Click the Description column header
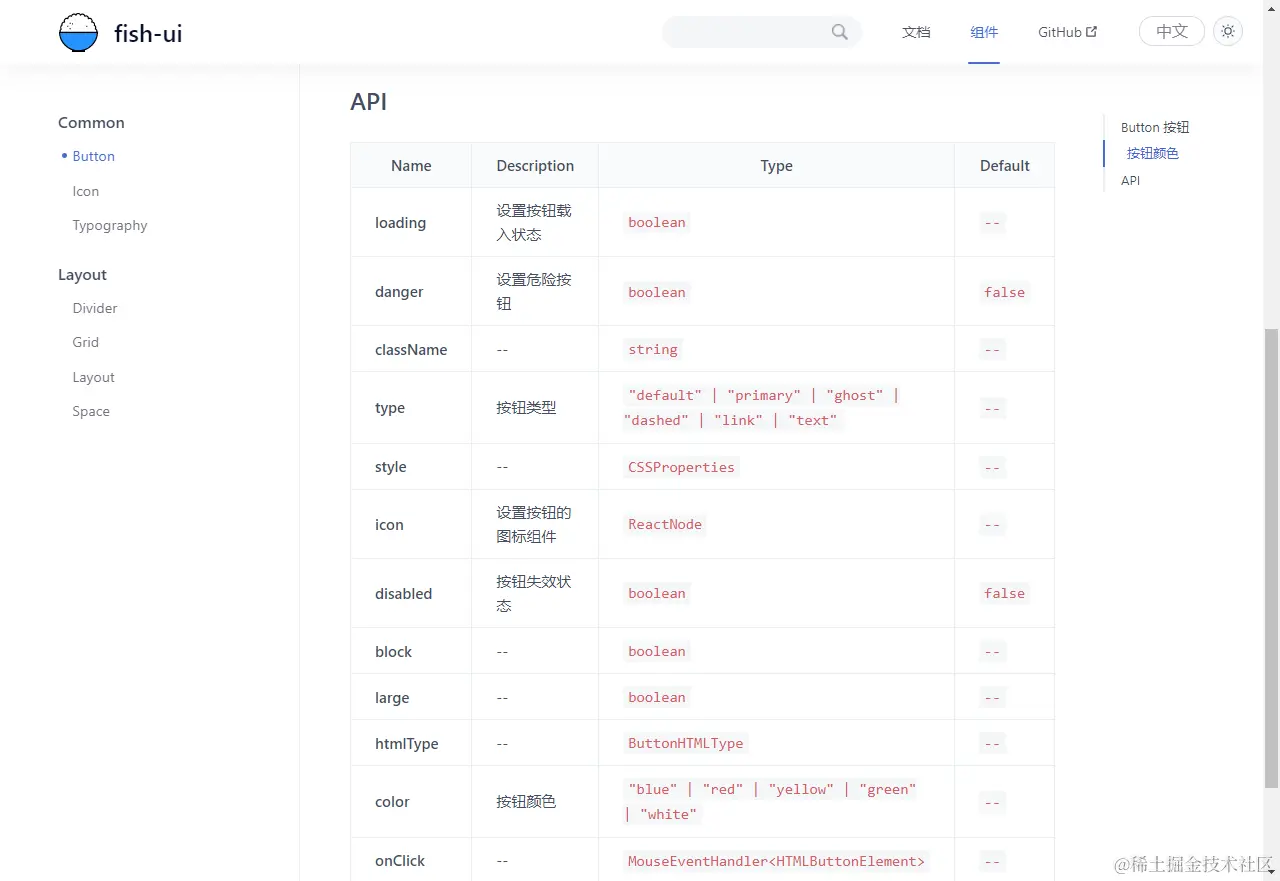Viewport: 1280px width, 881px height. click(535, 166)
